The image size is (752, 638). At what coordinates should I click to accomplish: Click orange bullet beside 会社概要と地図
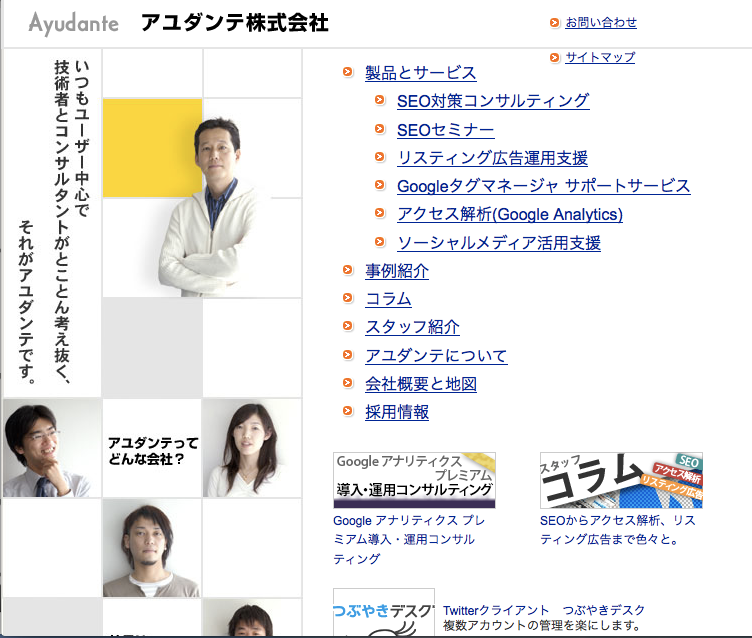coord(348,383)
